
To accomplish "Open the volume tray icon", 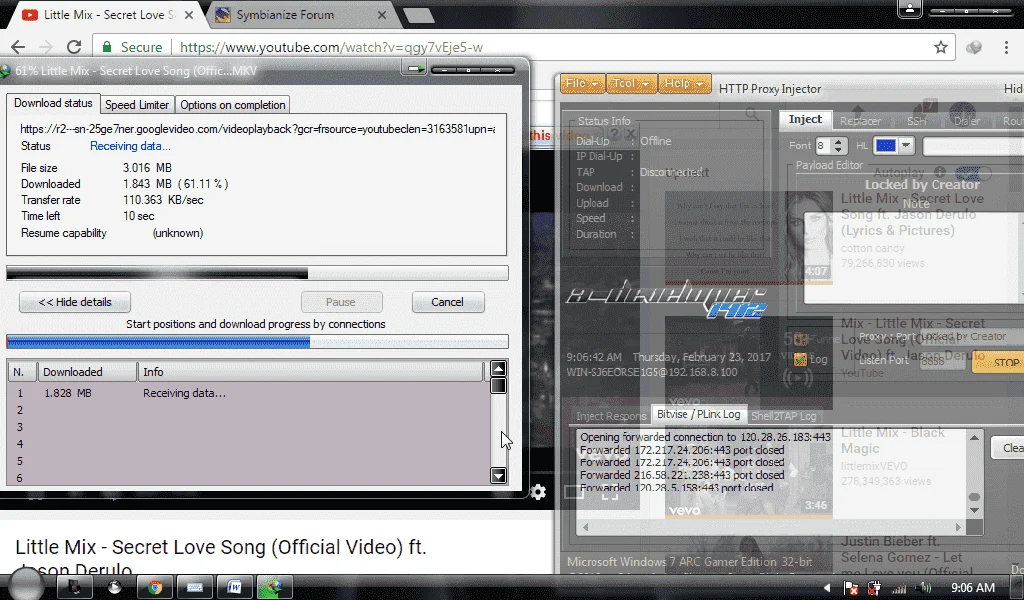I will [923, 588].
